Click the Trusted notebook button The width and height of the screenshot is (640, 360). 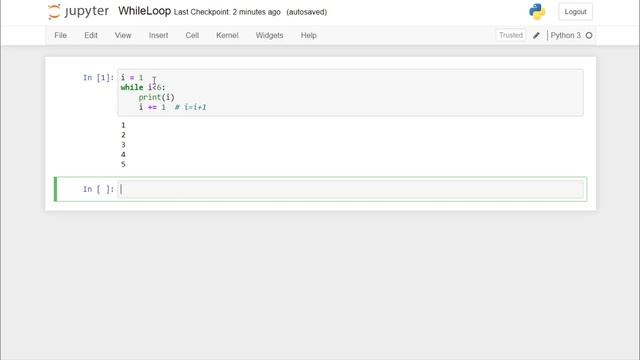click(x=511, y=35)
